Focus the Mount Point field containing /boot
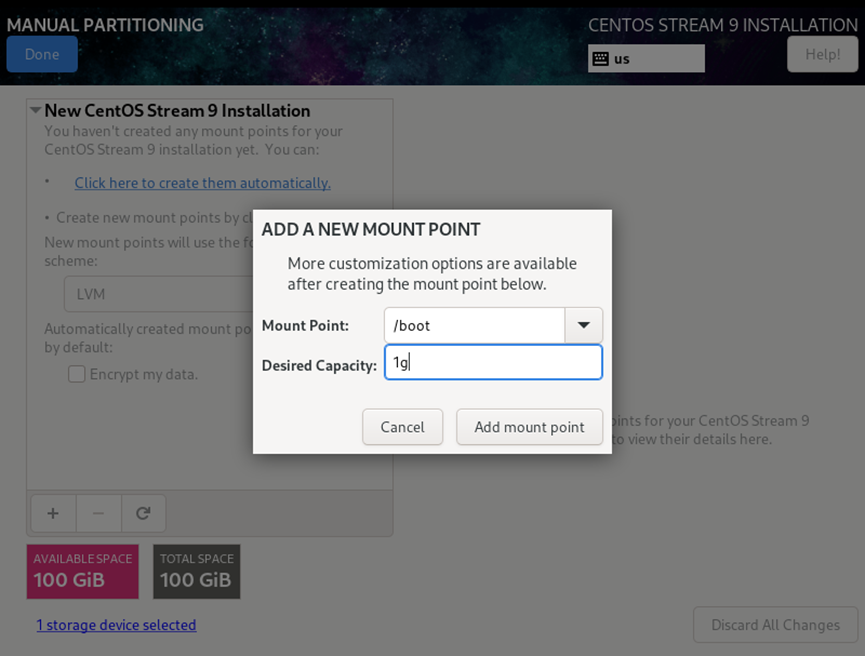The height and width of the screenshot is (656, 865). point(474,325)
